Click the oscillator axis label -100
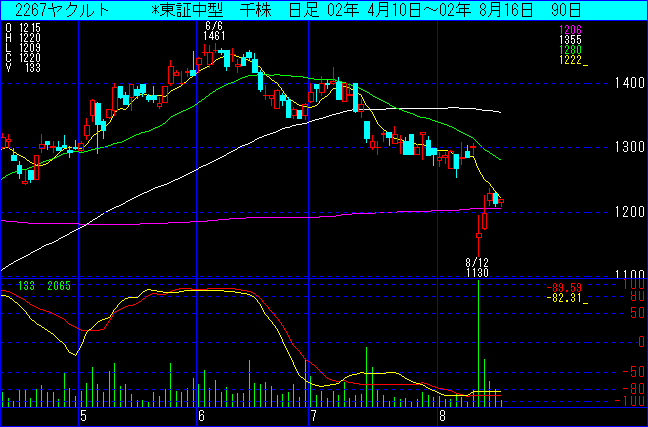The width and height of the screenshot is (648, 427). (629, 401)
